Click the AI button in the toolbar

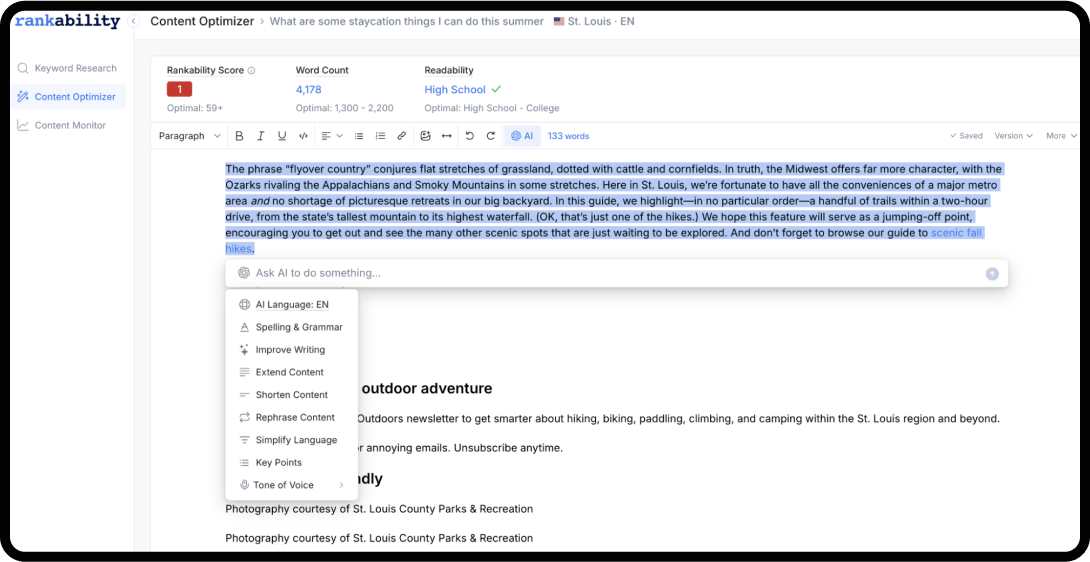coord(522,136)
